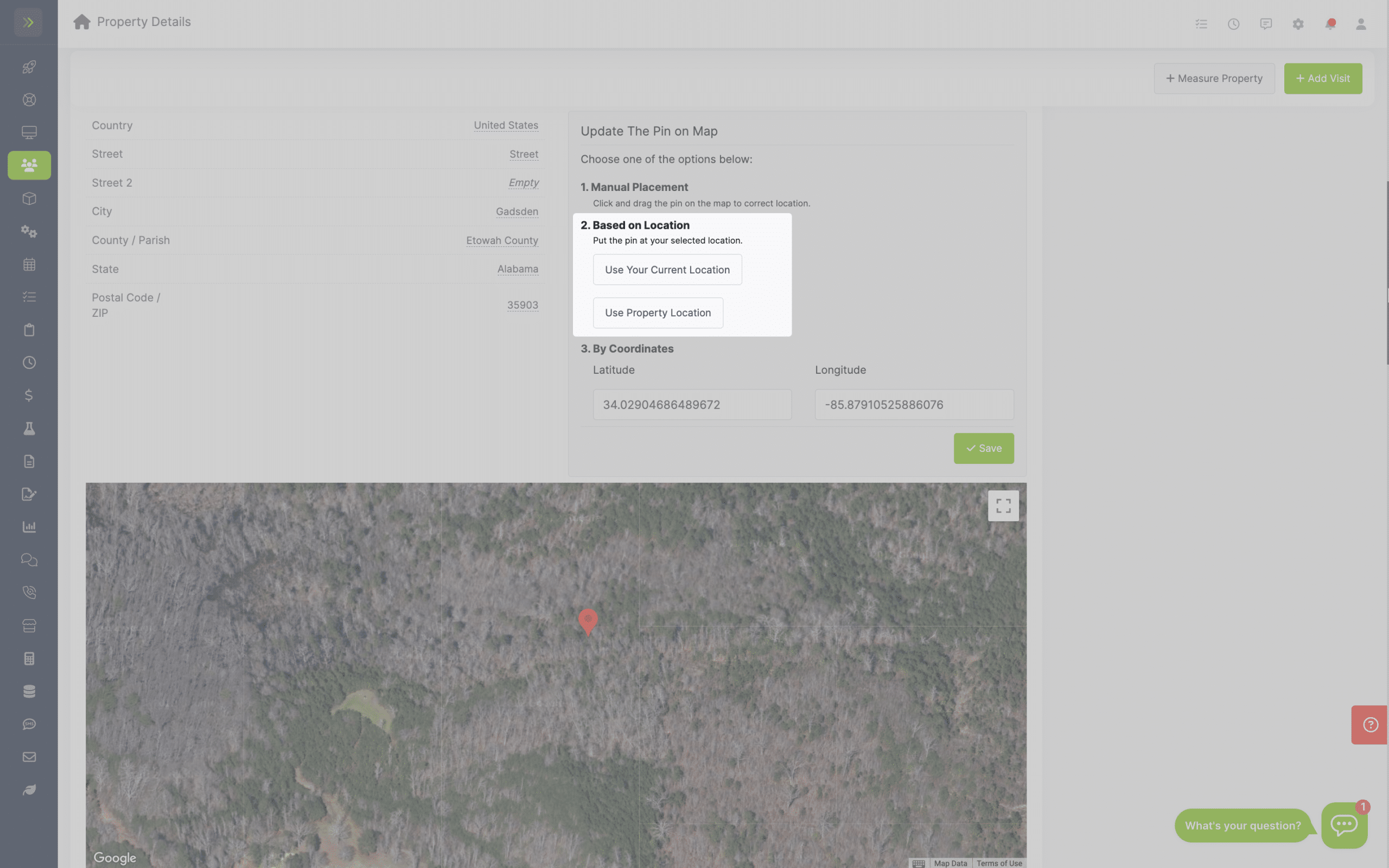Image resolution: width=1389 pixels, height=868 pixels.
Task: Click the red map pin marker
Action: [588, 622]
